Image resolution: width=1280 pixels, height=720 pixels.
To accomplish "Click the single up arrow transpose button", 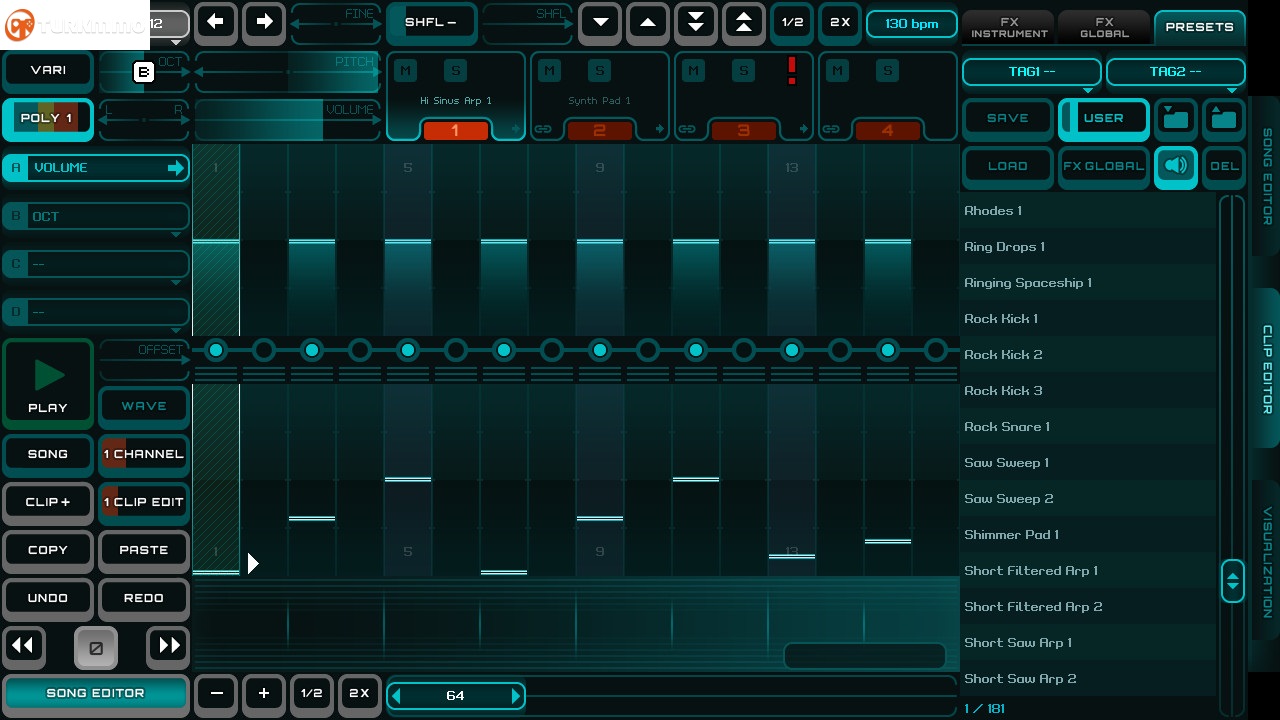I will click(648, 22).
